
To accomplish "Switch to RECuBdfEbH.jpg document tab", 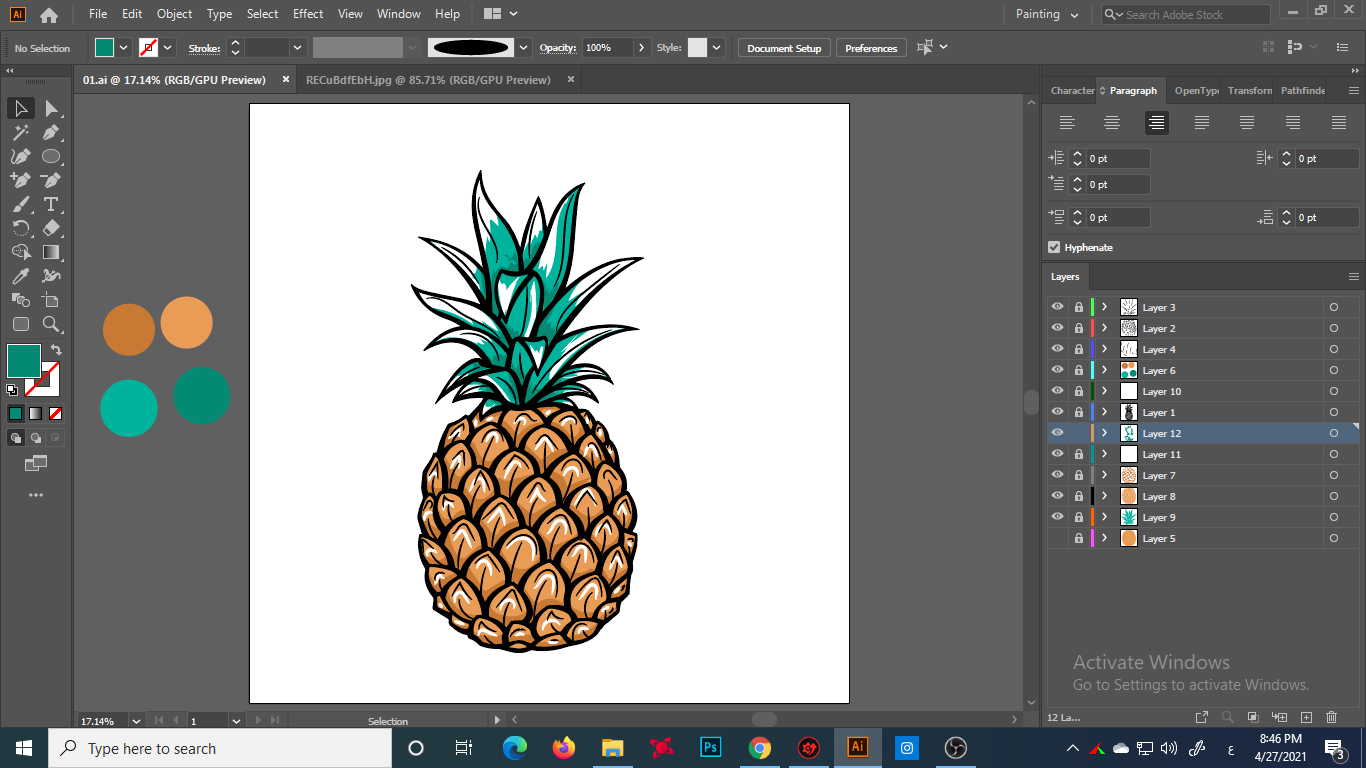I will 428,80.
